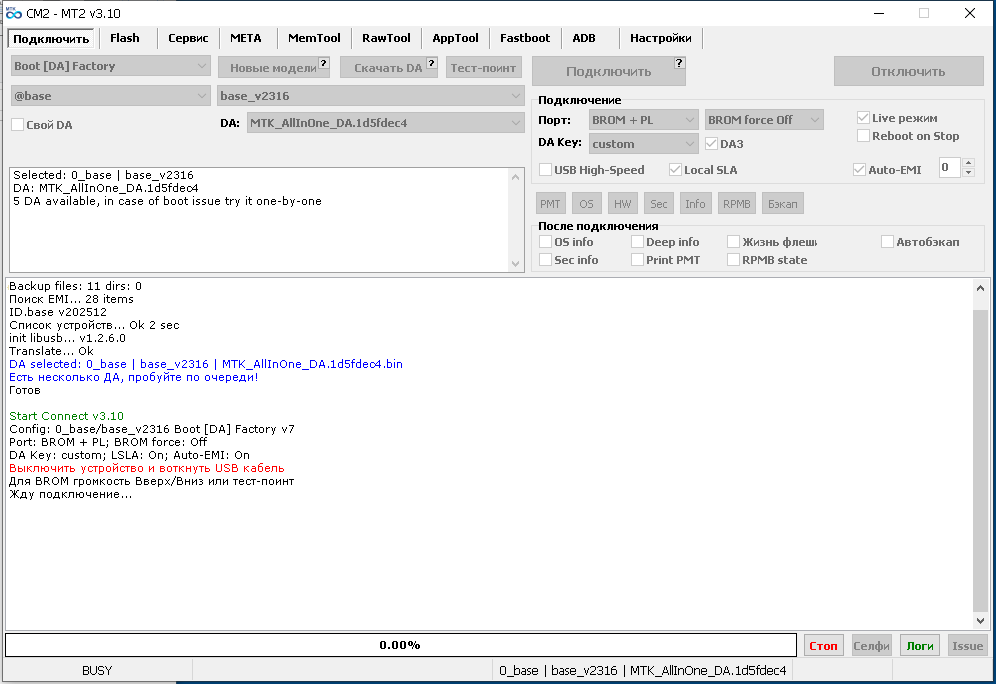Enable the Свой DA checkbox
The image size is (996, 684).
coord(18,125)
